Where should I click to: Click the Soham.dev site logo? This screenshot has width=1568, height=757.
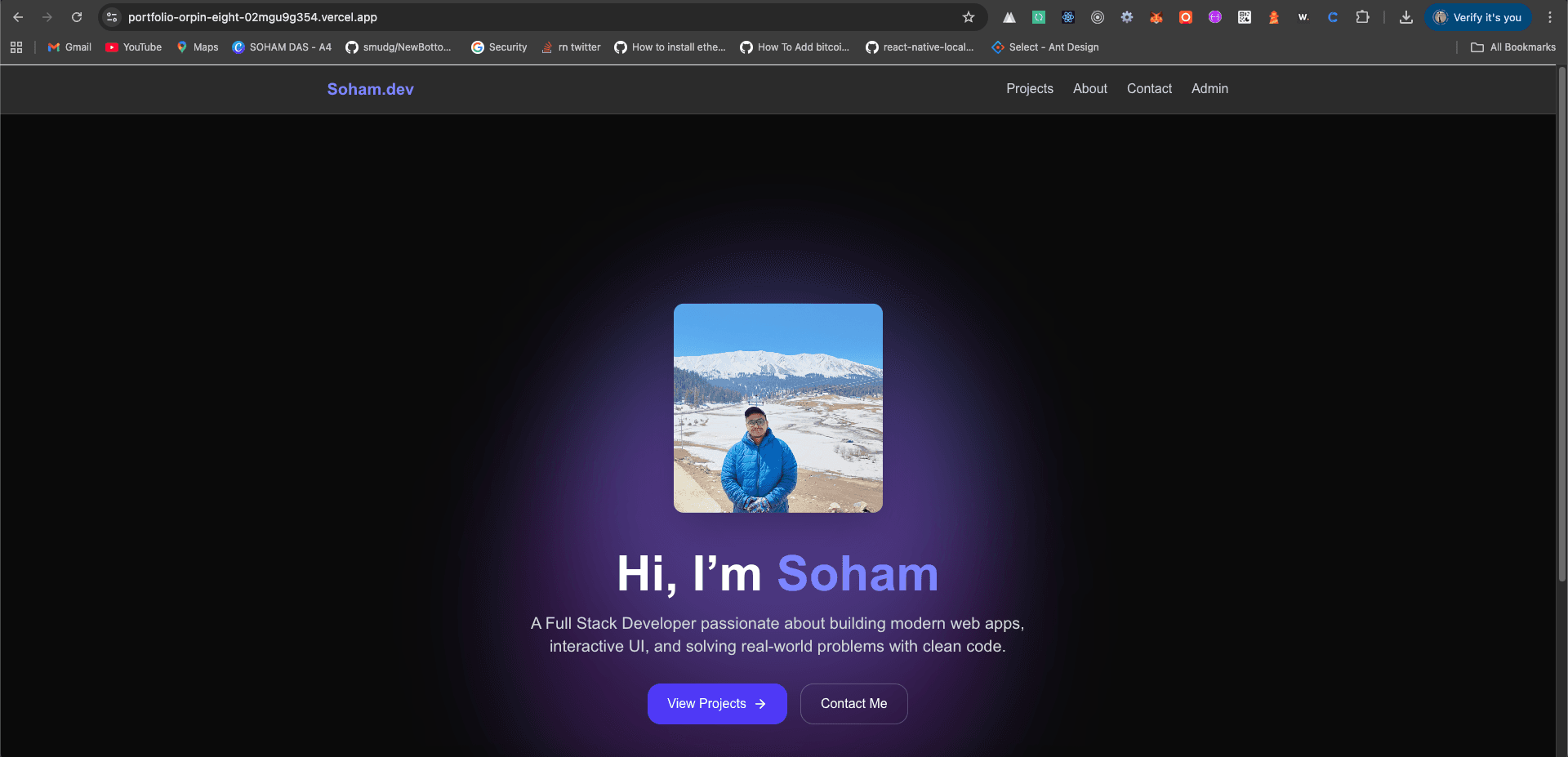point(370,89)
